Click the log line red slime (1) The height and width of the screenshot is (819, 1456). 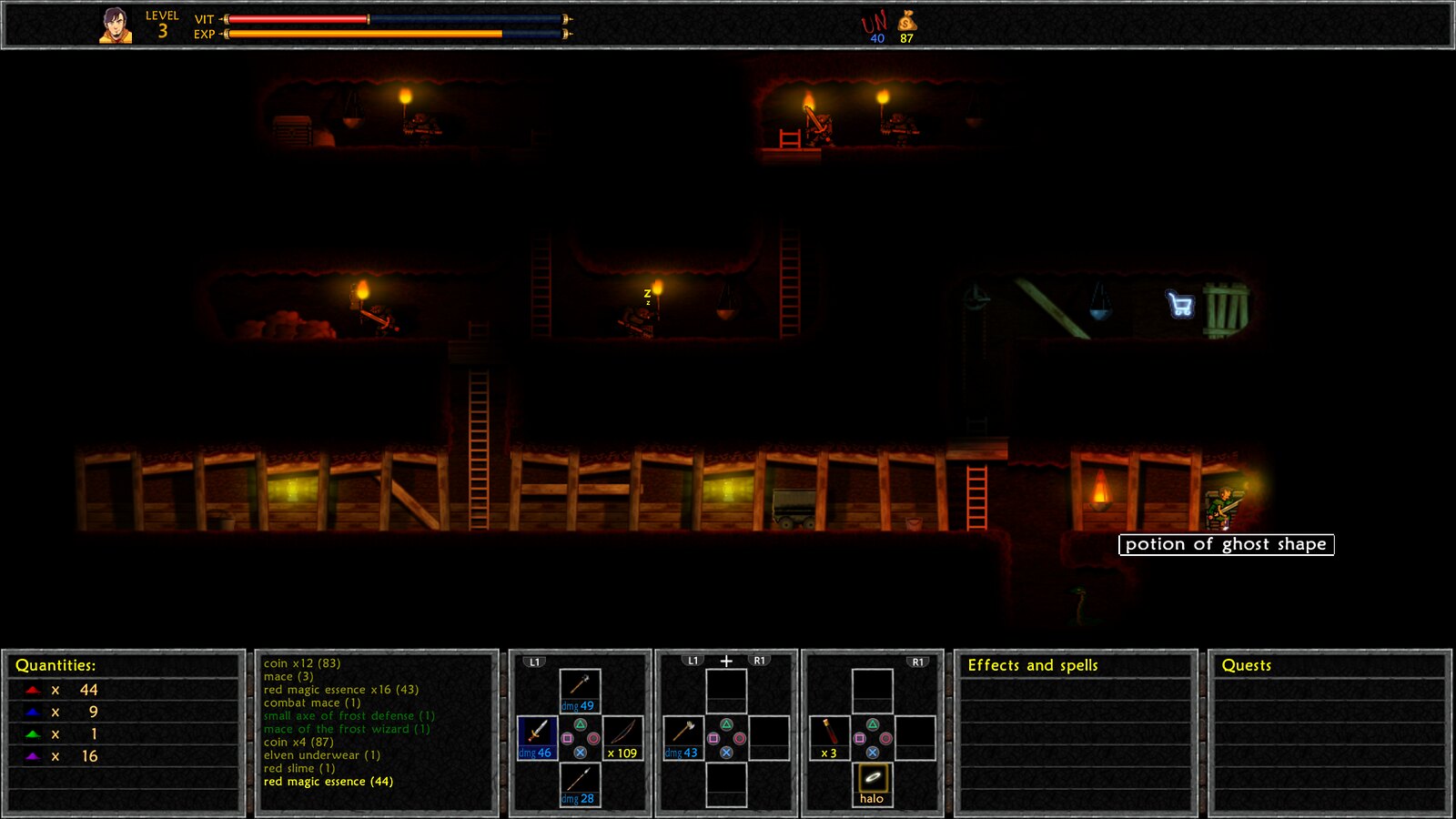pyautogui.click(x=299, y=768)
